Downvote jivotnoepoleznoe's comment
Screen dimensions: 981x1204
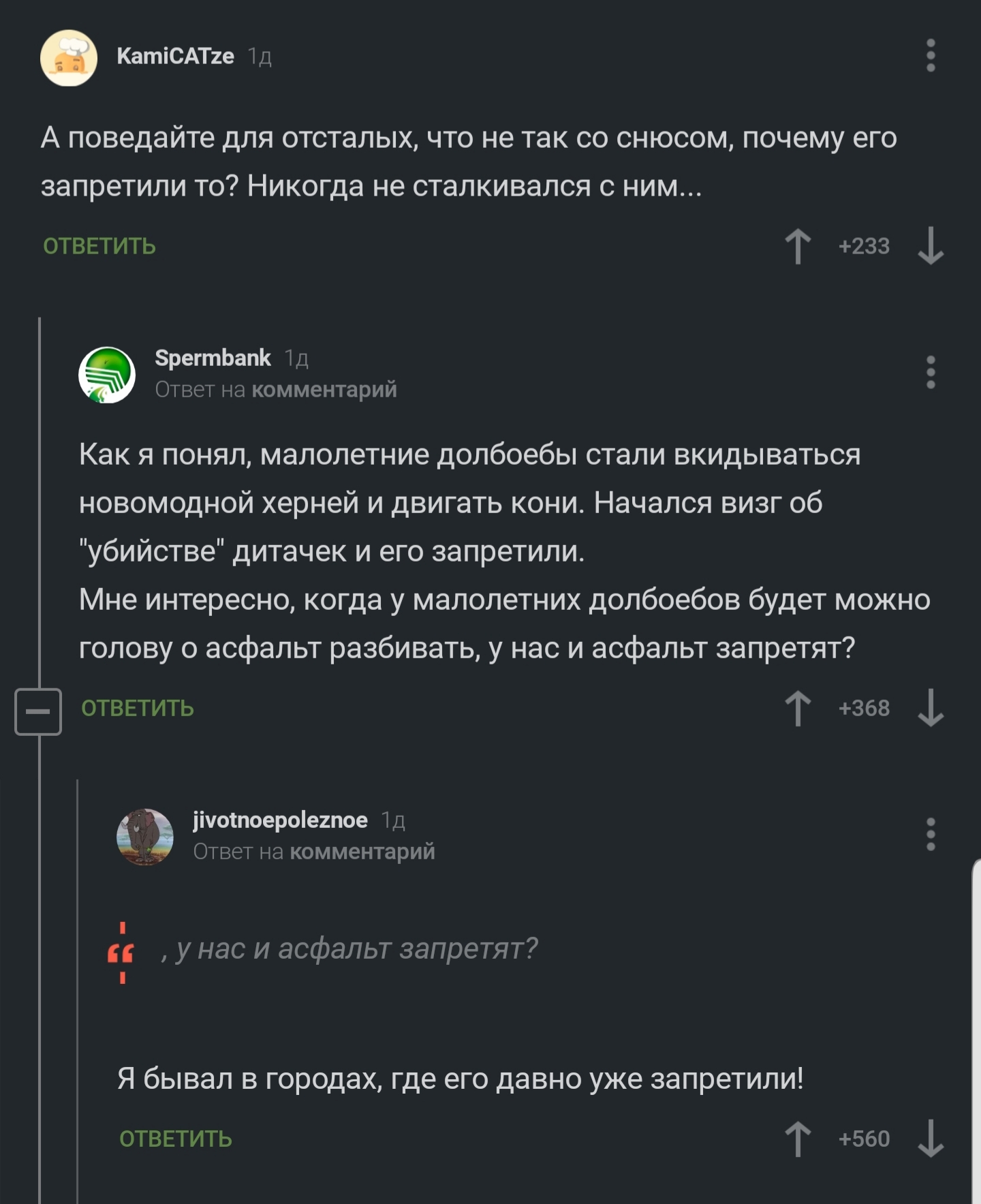[x=930, y=1139]
